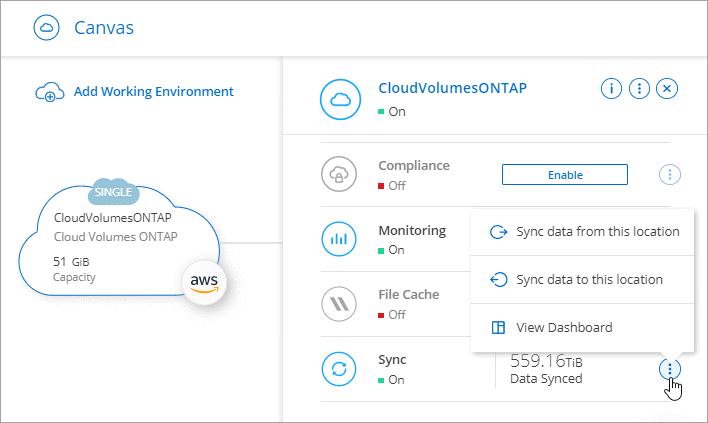Viewport: 708px width, 423px height.
Task: Click the AWS provider badge
Action: pos(204,283)
